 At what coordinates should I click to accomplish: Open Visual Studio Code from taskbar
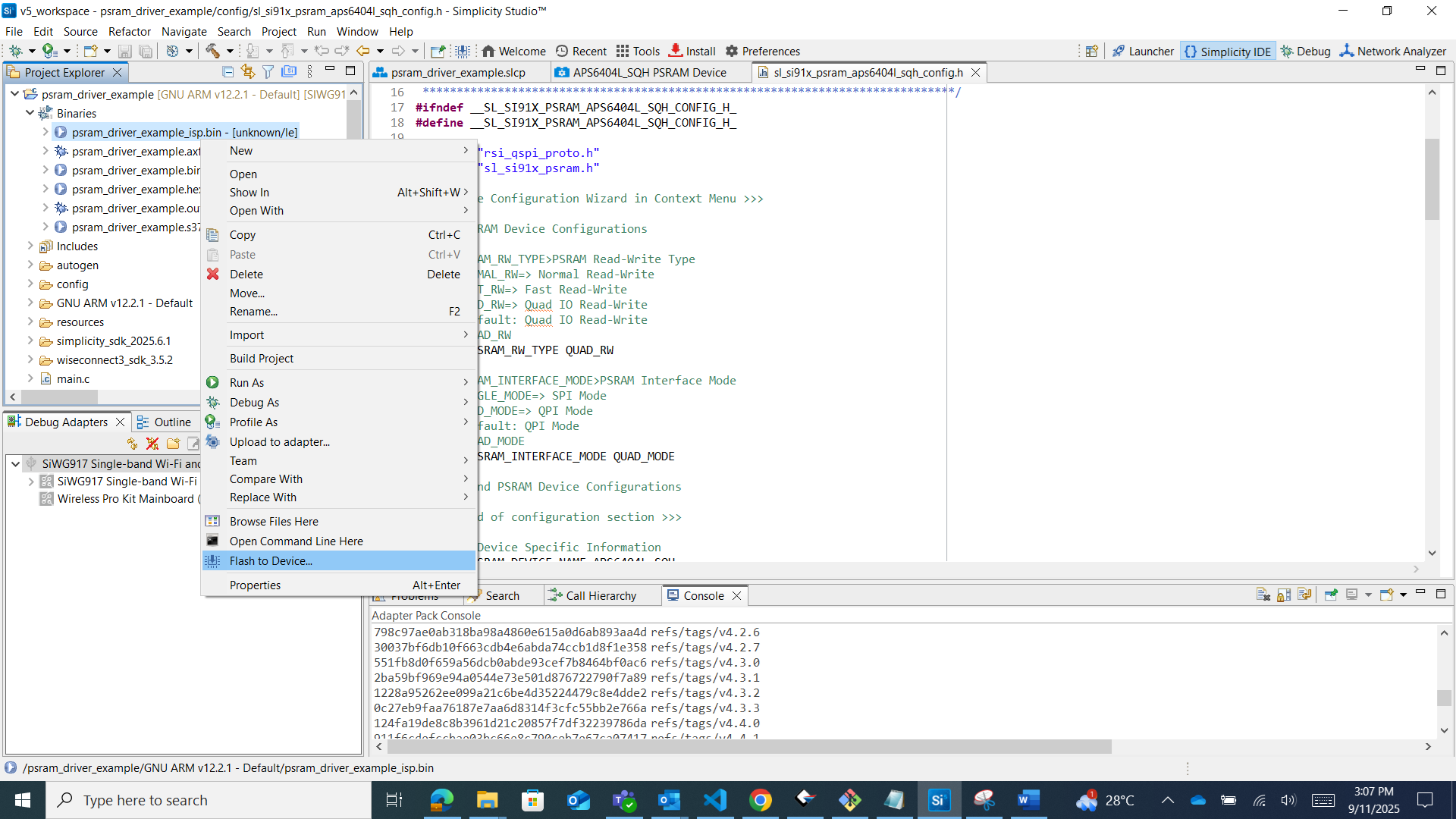click(714, 800)
